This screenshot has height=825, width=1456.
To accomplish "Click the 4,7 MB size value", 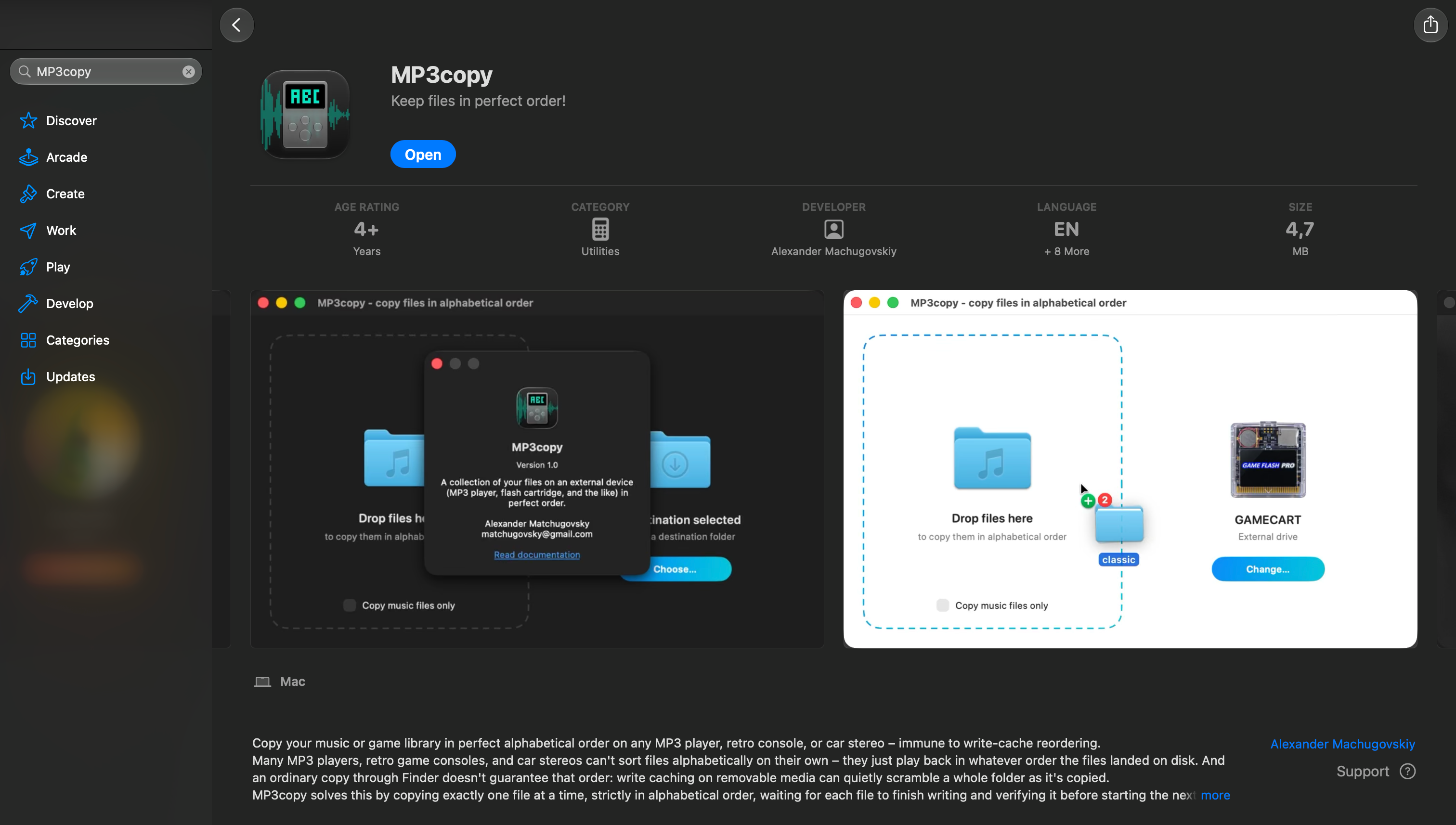I will coord(1300,229).
